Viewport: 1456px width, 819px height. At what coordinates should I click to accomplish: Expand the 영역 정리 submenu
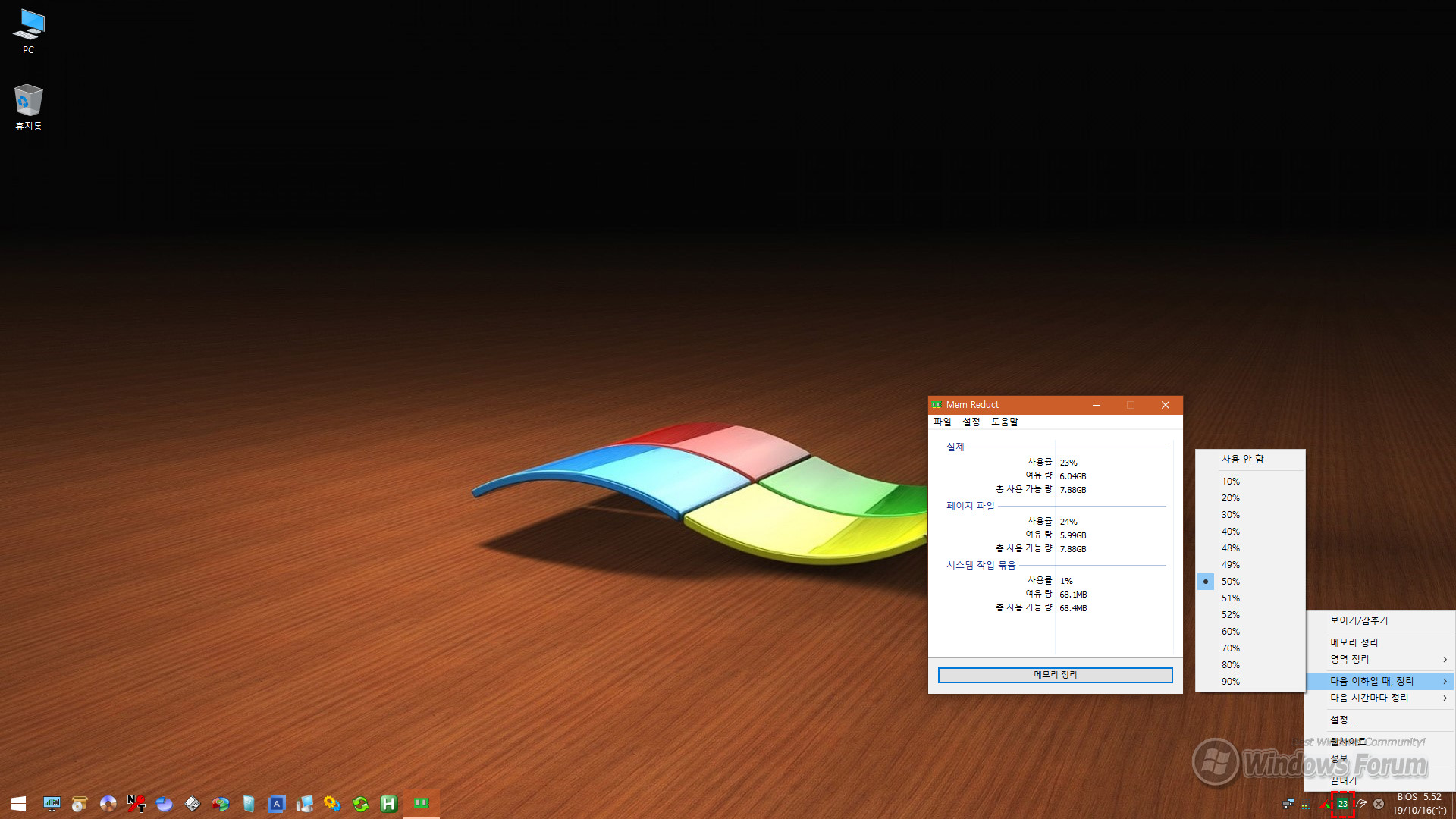pyautogui.click(x=1379, y=660)
